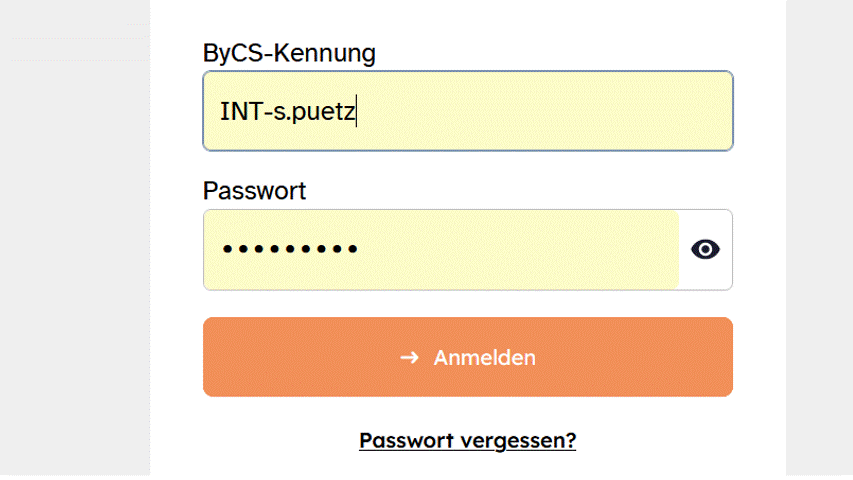Click the 'Passwort' field label
This screenshot has height=480, width=853.
pyautogui.click(x=254, y=190)
